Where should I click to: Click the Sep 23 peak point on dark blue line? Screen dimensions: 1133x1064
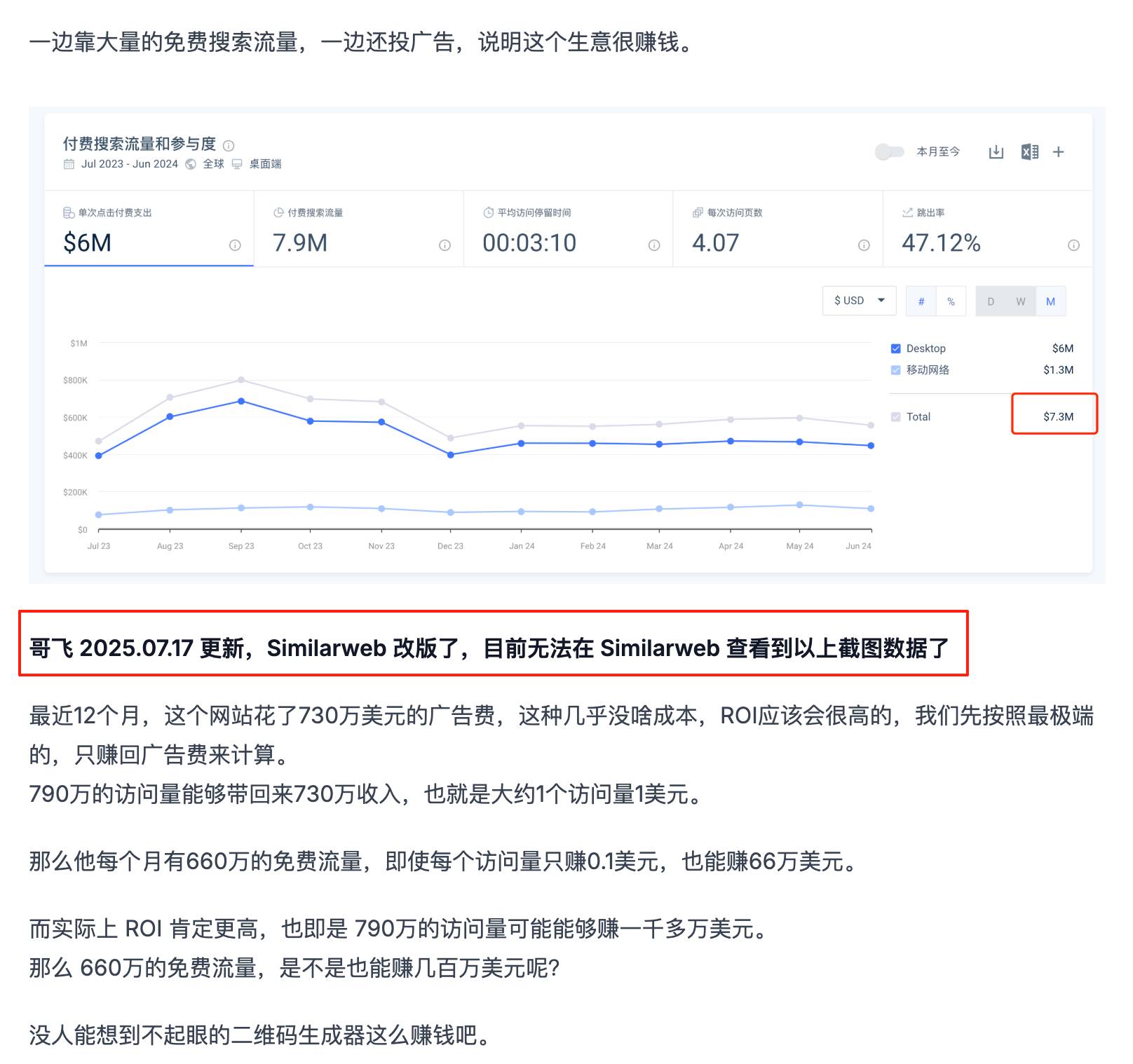241,402
